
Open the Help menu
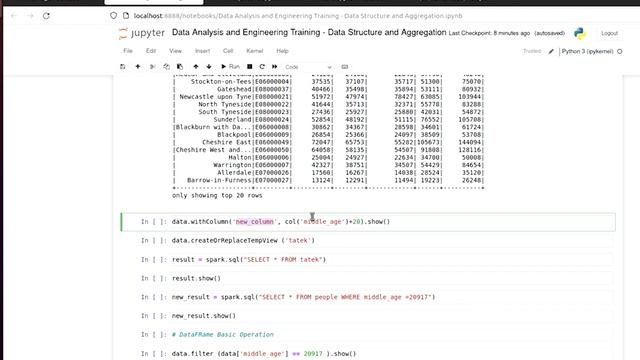282,51
